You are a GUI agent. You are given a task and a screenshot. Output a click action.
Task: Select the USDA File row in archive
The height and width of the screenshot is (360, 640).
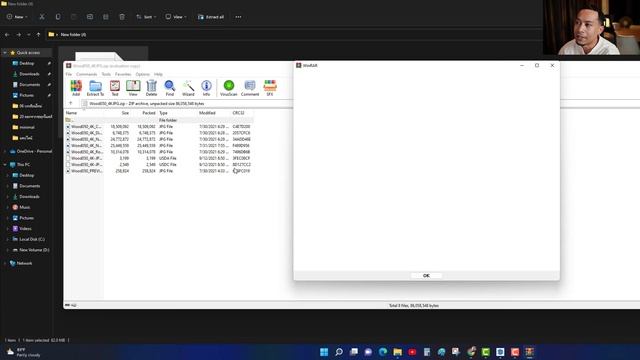[159, 158]
